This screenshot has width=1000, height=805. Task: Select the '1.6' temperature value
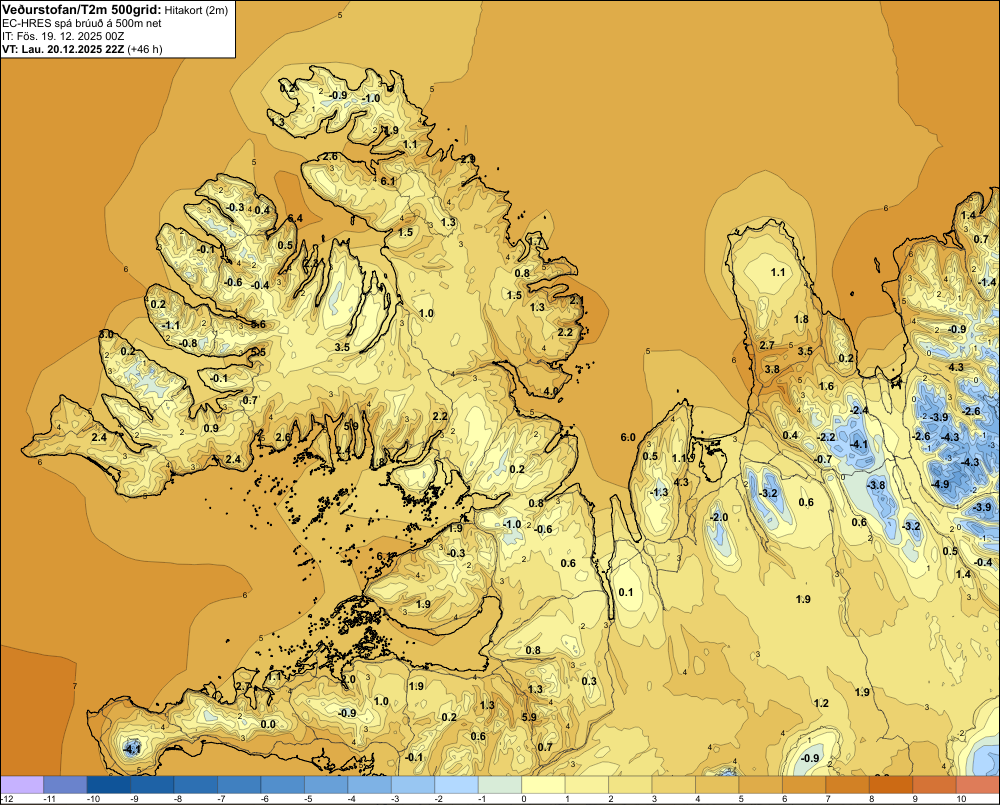coord(827,386)
